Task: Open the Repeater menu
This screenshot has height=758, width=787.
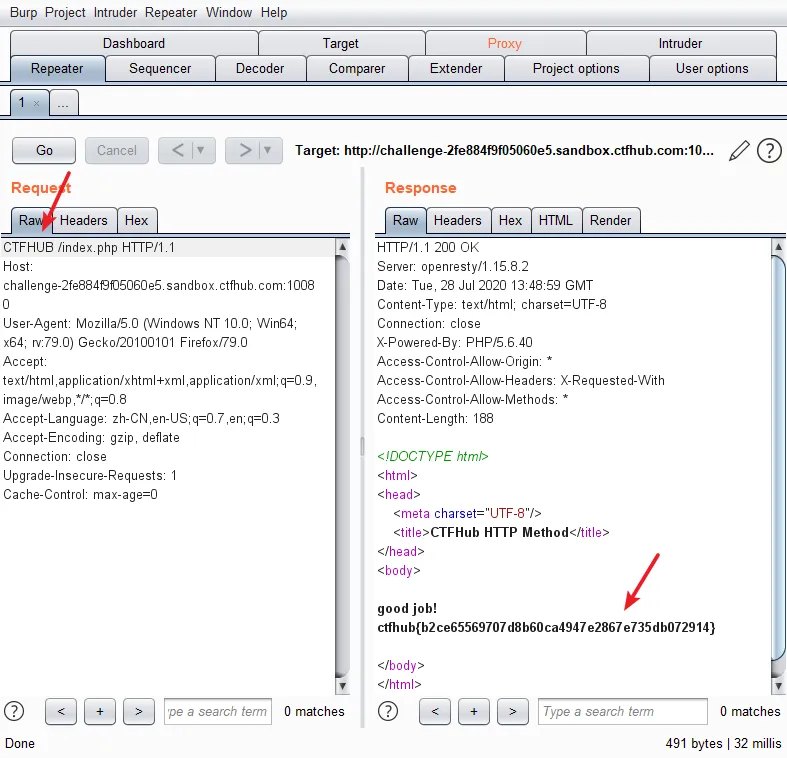Action: [x=171, y=13]
